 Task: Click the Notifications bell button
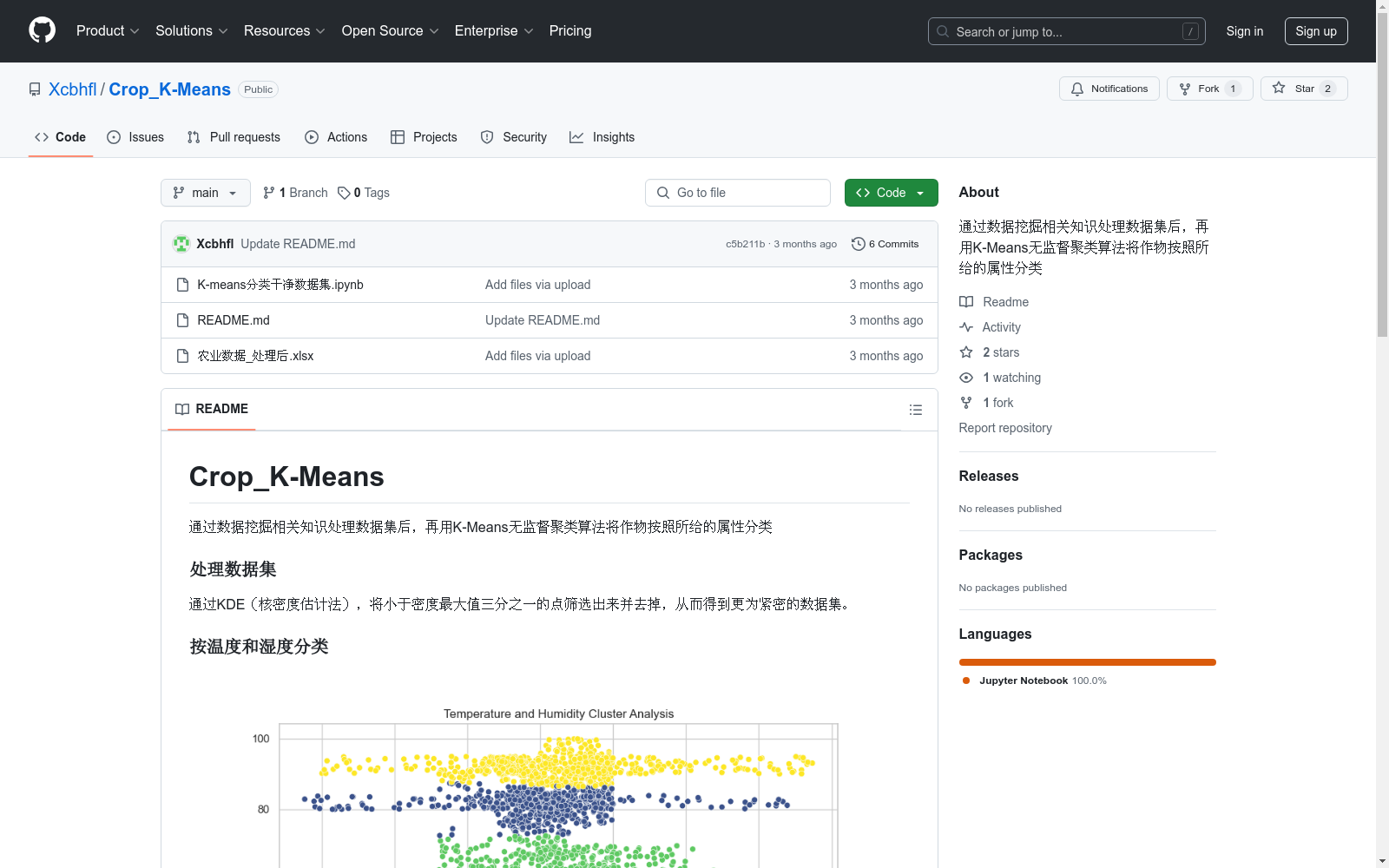pos(1109,89)
